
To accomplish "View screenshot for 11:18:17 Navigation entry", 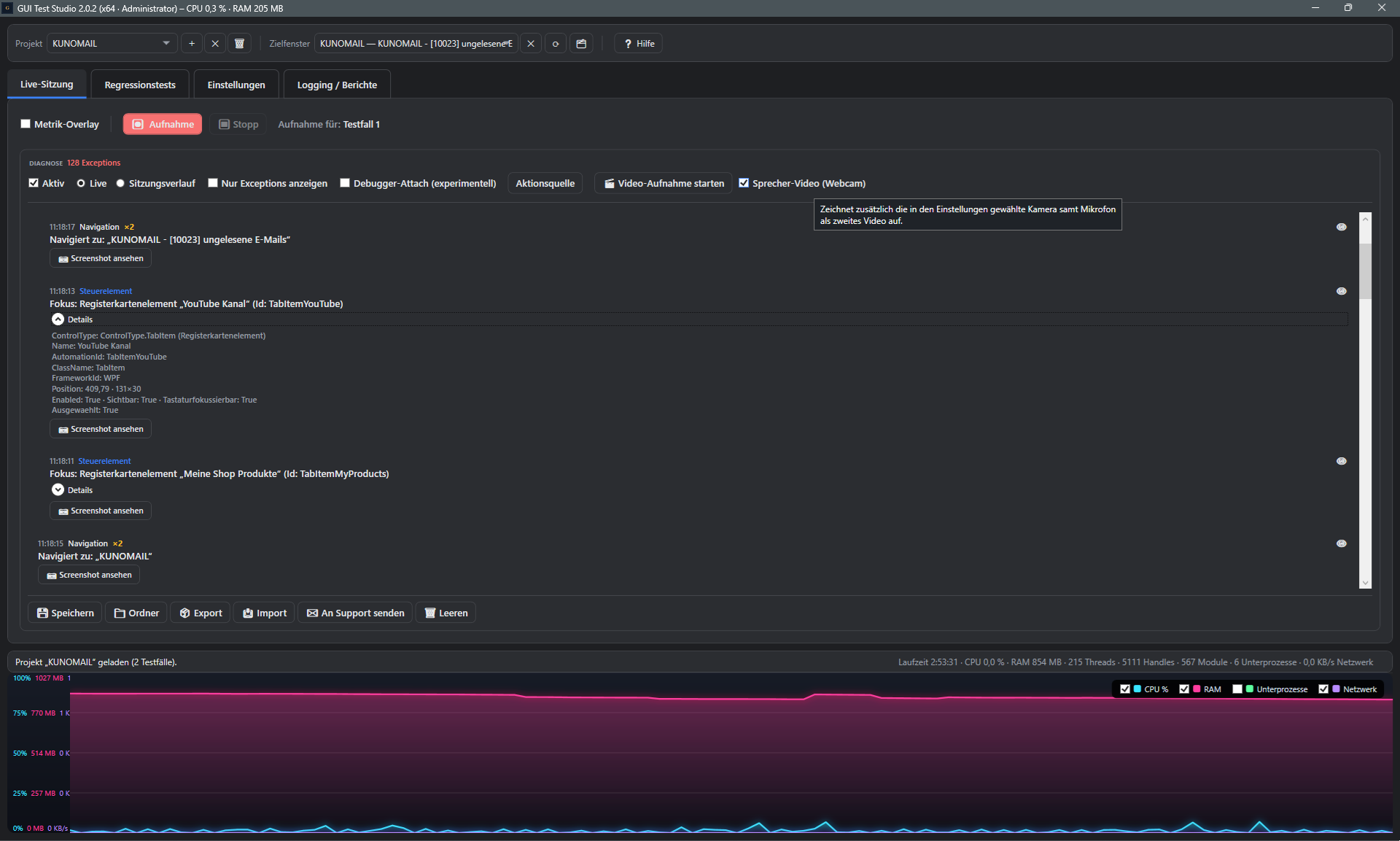I will pos(101,258).
